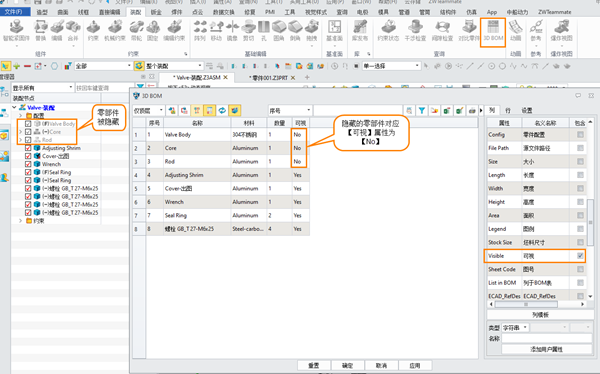The width and height of the screenshot is (600, 374).
Task: Click the refresh icon in 3D BOM toolbar
Action: coord(222,111)
